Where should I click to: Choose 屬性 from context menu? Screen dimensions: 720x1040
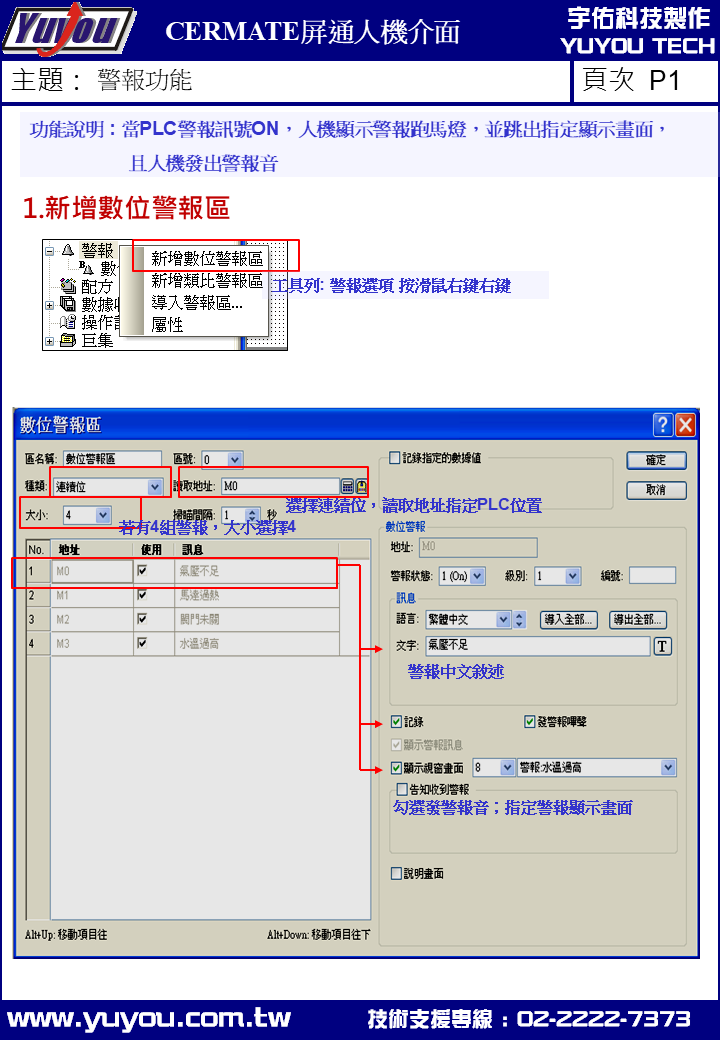[x=167, y=324]
